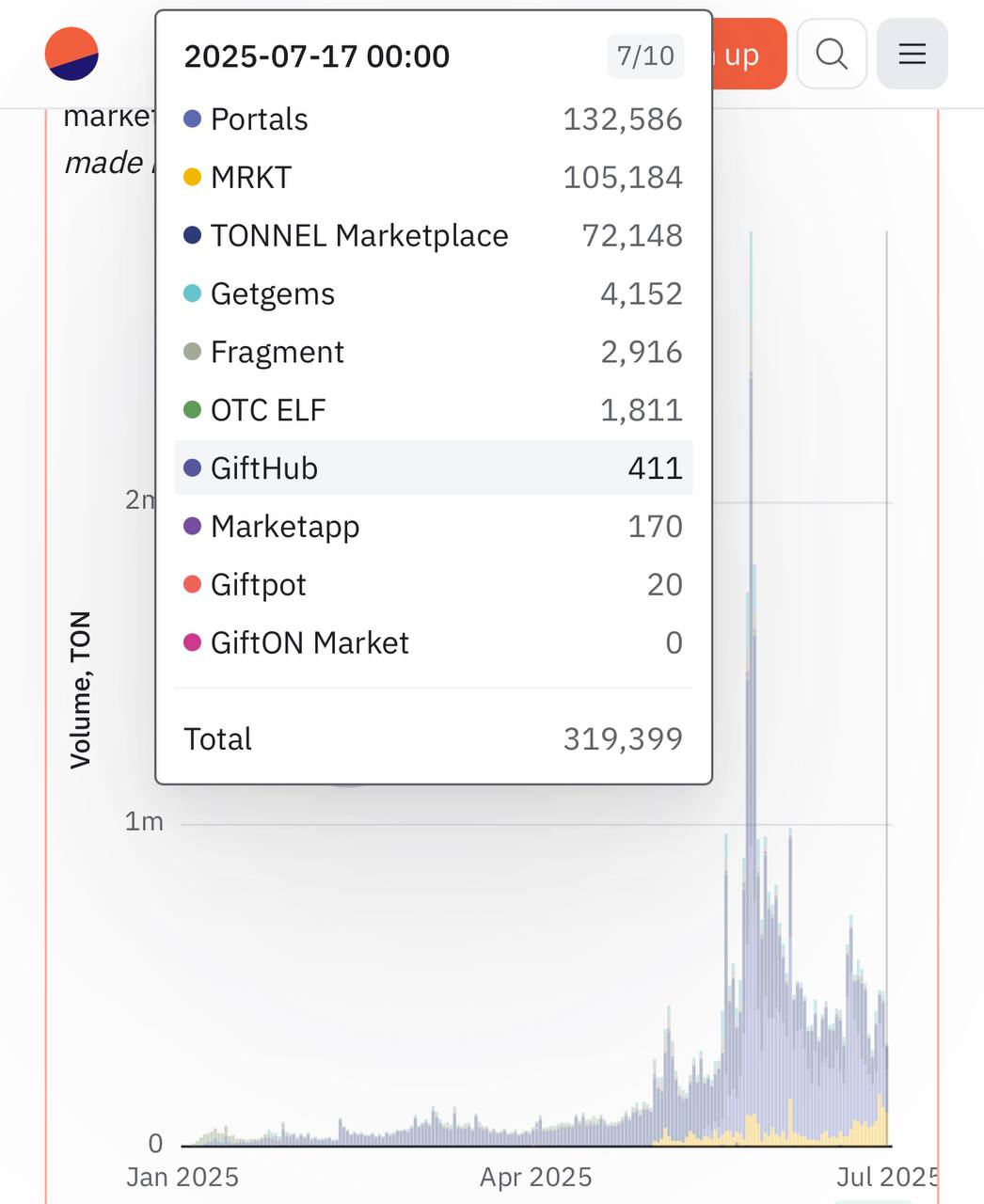Image resolution: width=984 pixels, height=1204 pixels.
Task: Click the Apr 2025 x-axis label
Action: click(x=536, y=1177)
